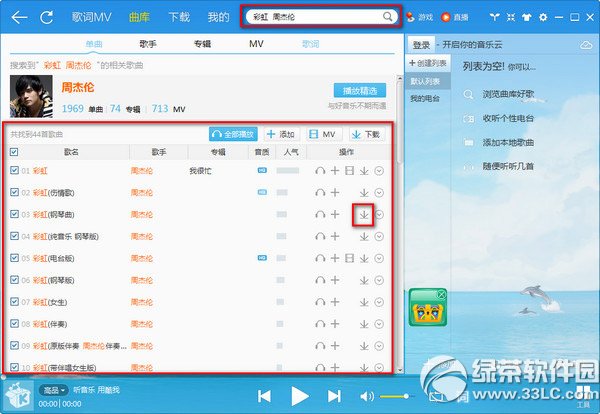Image resolution: width=600 pixels, height=414 pixels.
Task: Uncheck song 08 彩虹(伴奏) checkbox
Action: 14,324
